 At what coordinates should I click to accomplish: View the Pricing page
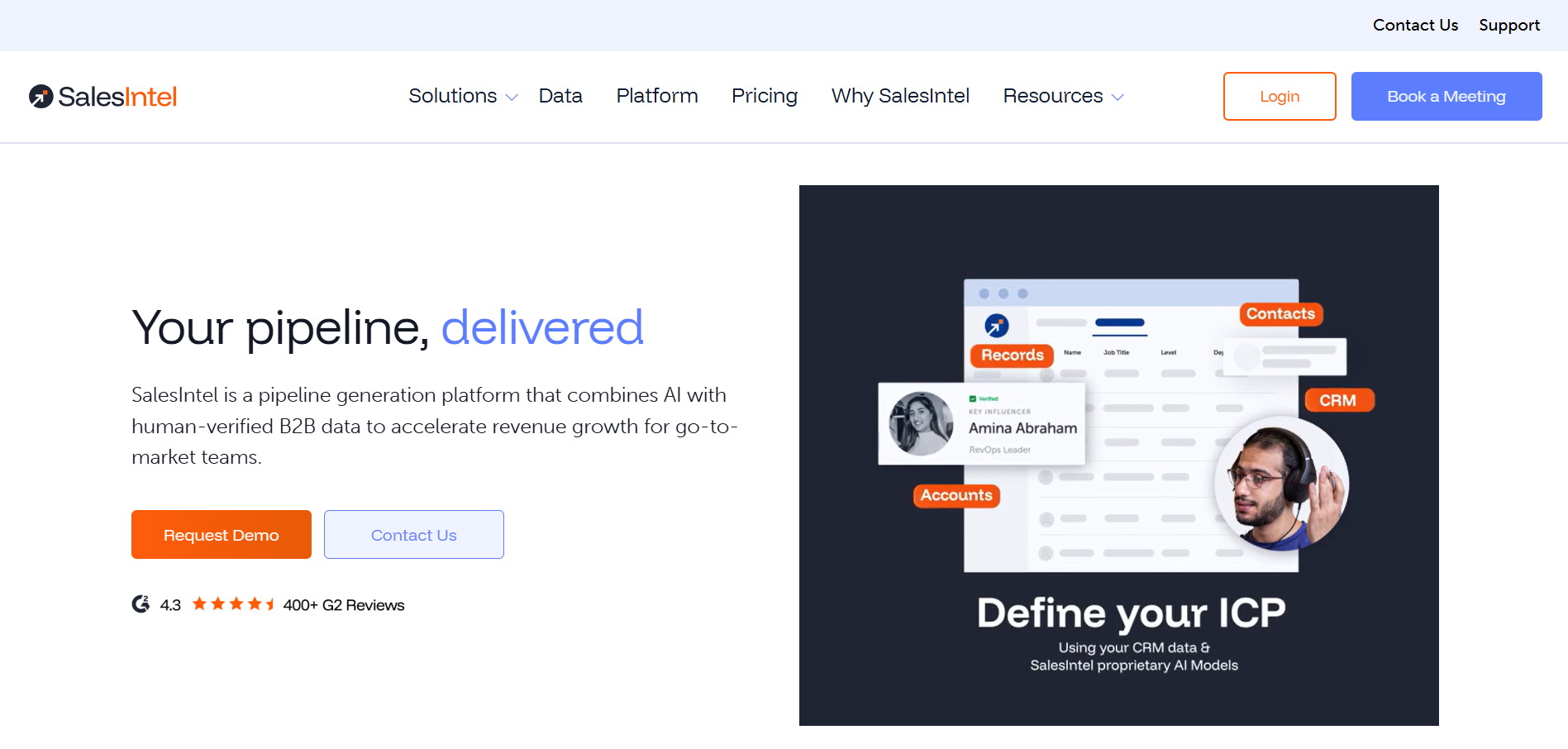tap(765, 96)
